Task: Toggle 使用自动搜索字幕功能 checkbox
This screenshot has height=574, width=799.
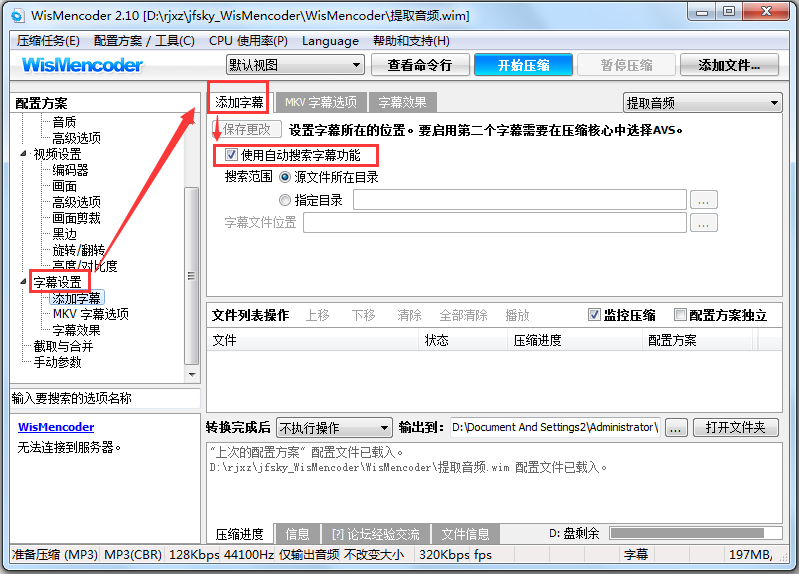Action: click(231, 154)
